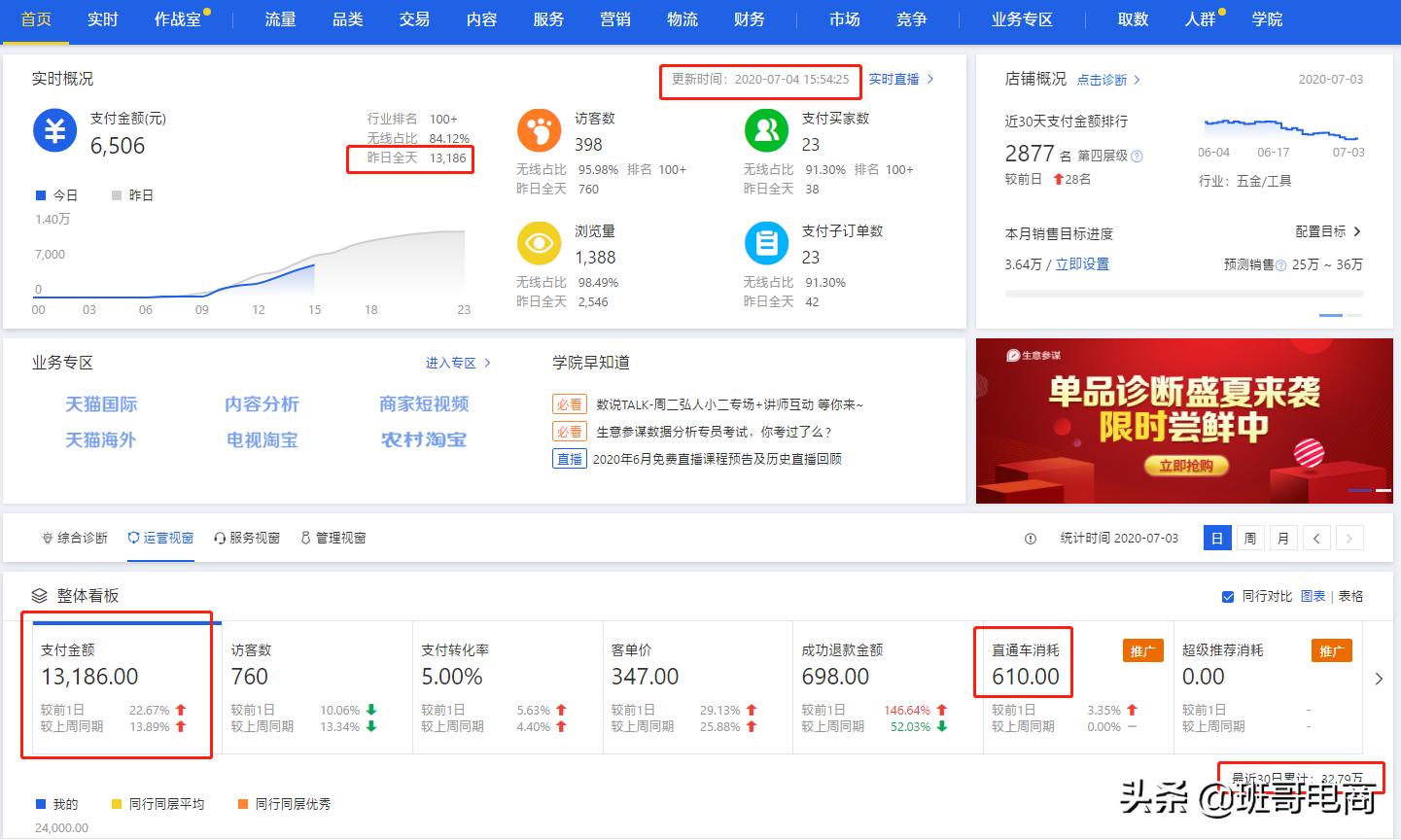Select the 月 monthly period toggle
The height and width of the screenshot is (840, 1401).
(x=1283, y=538)
